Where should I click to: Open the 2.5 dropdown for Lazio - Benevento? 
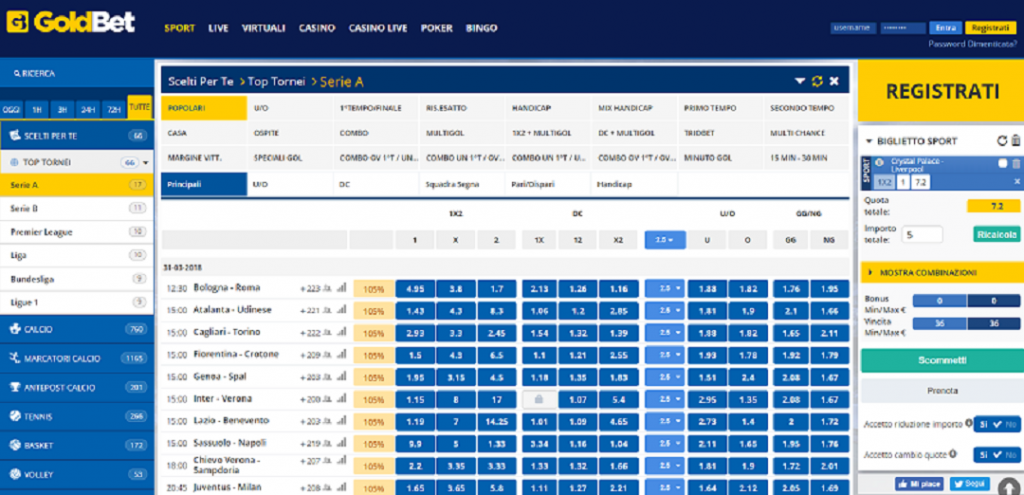coord(664,421)
